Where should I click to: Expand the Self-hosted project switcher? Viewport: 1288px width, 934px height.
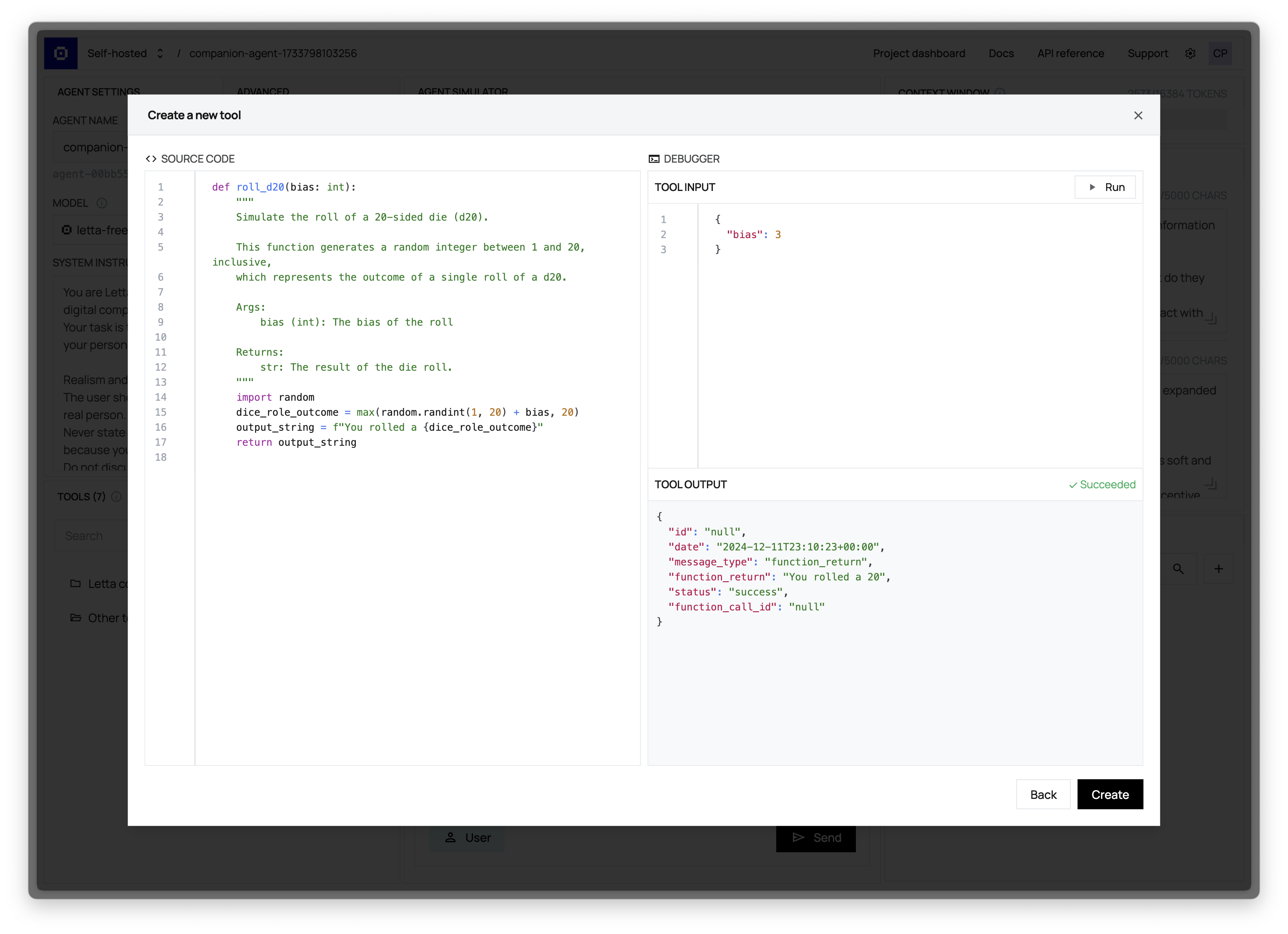pos(125,53)
